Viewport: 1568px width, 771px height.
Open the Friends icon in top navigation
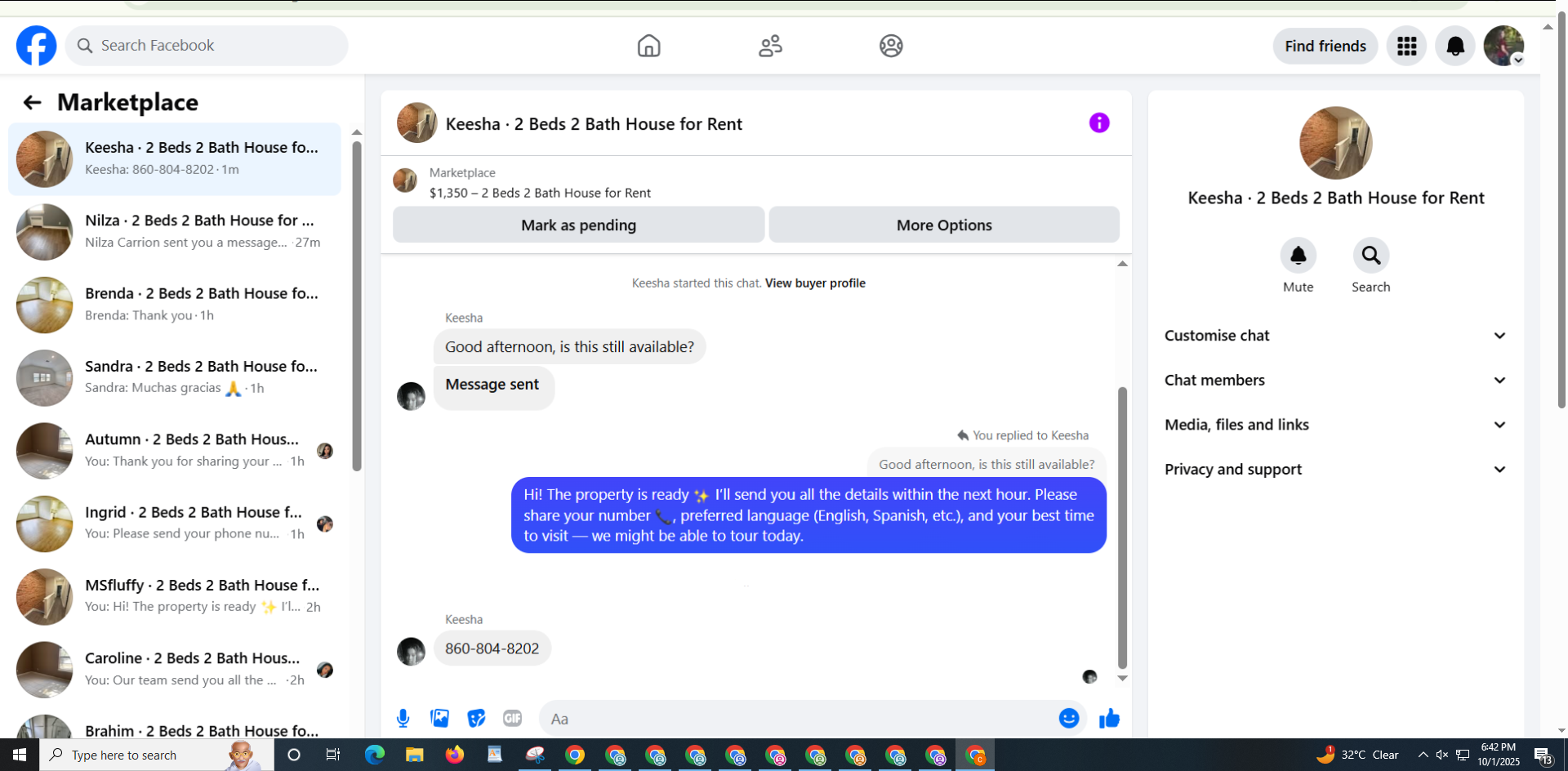[770, 46]
